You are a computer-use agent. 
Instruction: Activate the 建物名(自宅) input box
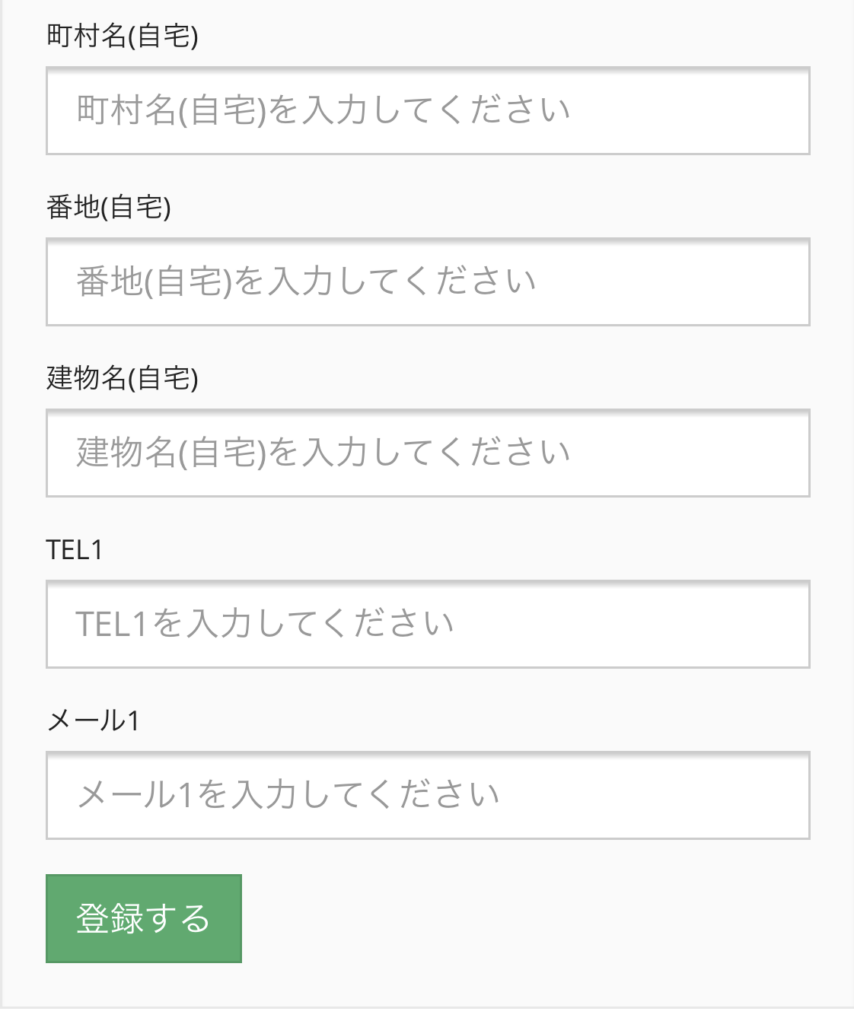click(x=428, y=453)
